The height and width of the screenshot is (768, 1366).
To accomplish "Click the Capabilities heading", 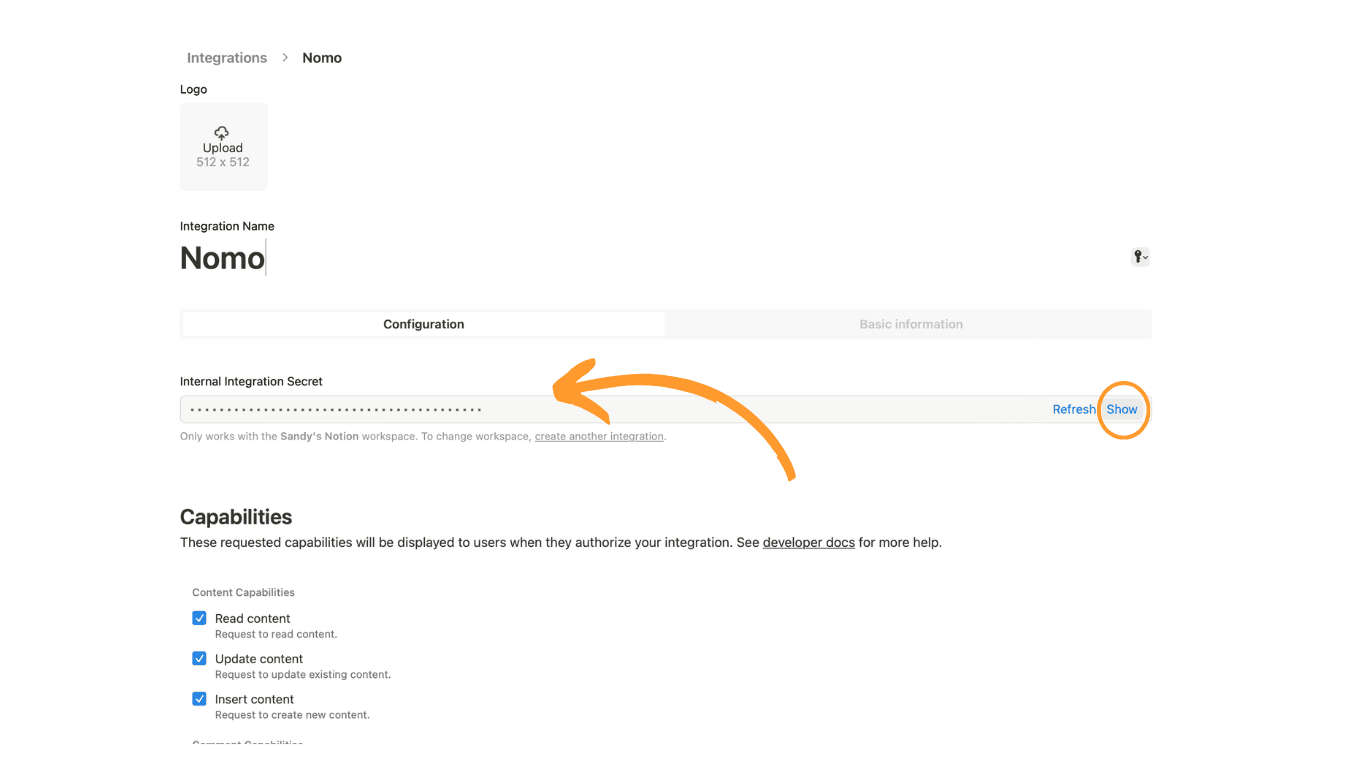I will click(x=236, y=517).
